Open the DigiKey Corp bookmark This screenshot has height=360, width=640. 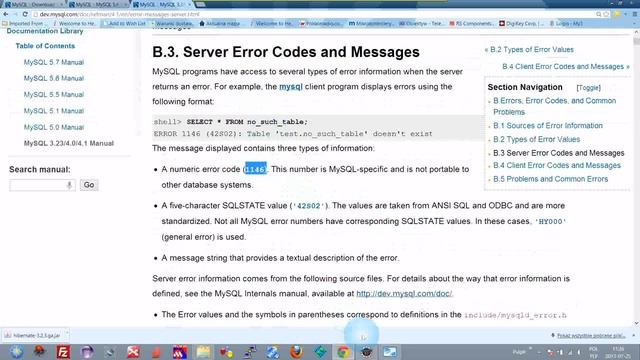pos(522,24)
